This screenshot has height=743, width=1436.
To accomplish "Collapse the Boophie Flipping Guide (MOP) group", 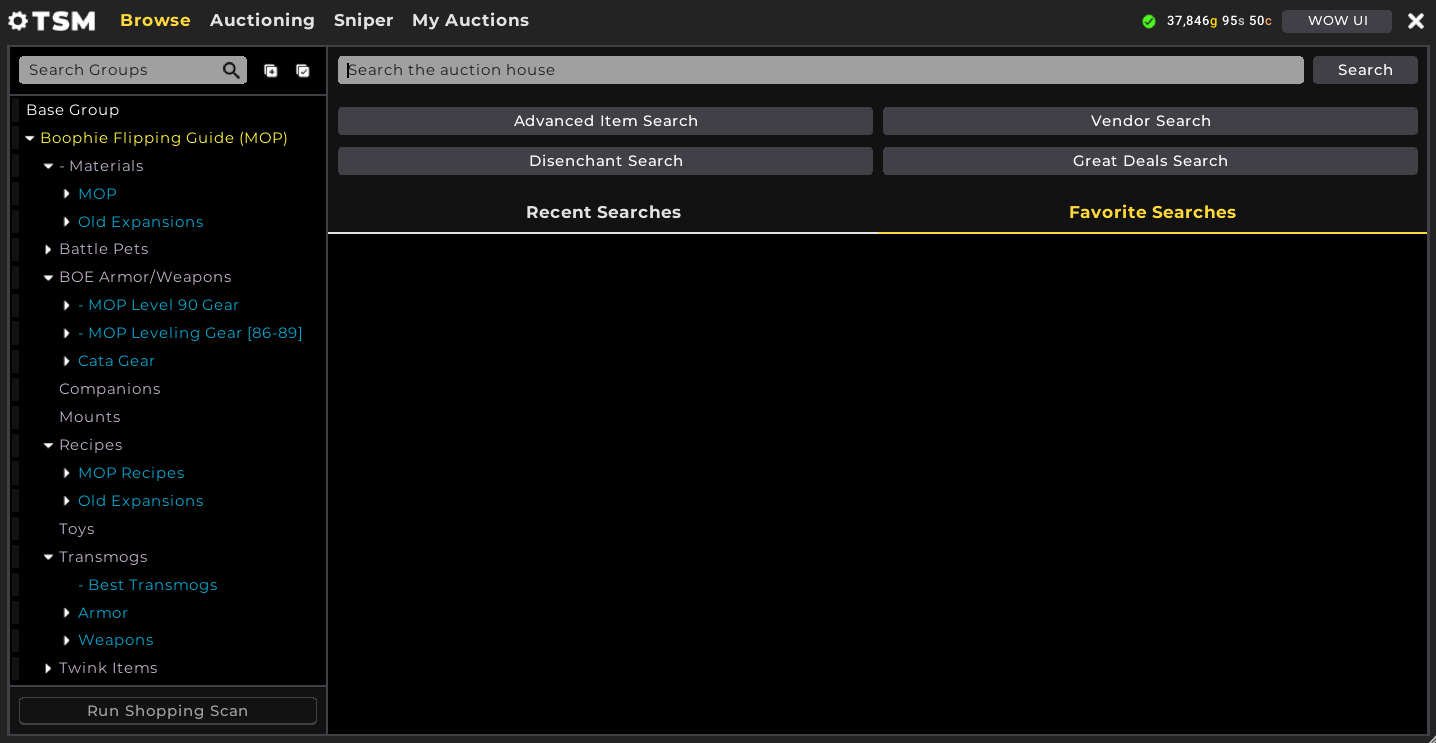I will [x=30, y=139].
